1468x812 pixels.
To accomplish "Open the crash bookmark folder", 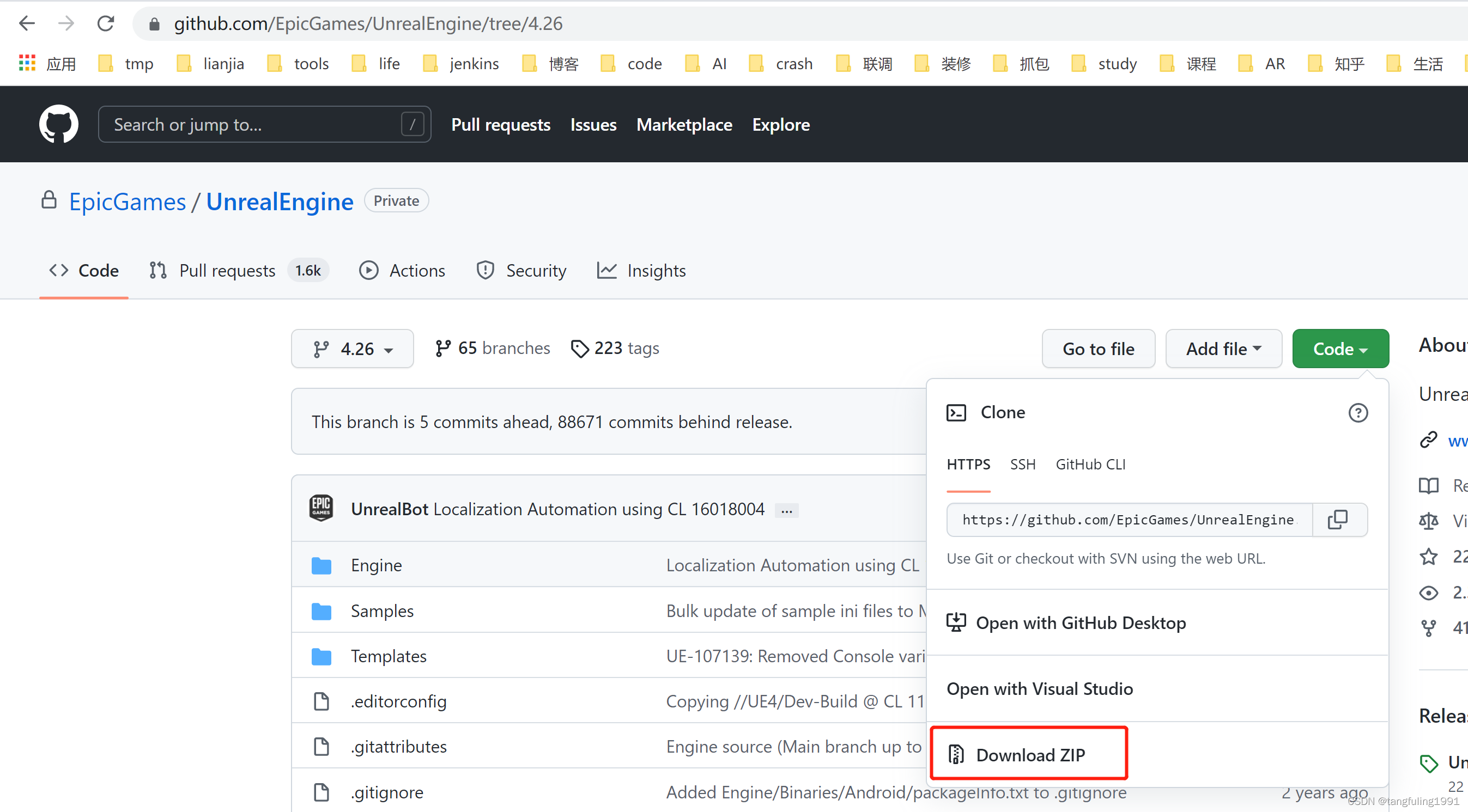I will pyautogui.click(x=781, y=63).
